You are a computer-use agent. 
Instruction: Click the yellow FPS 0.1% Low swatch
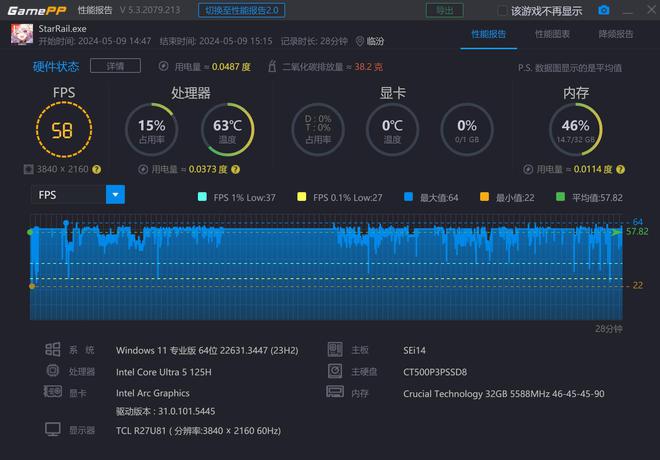301,197
